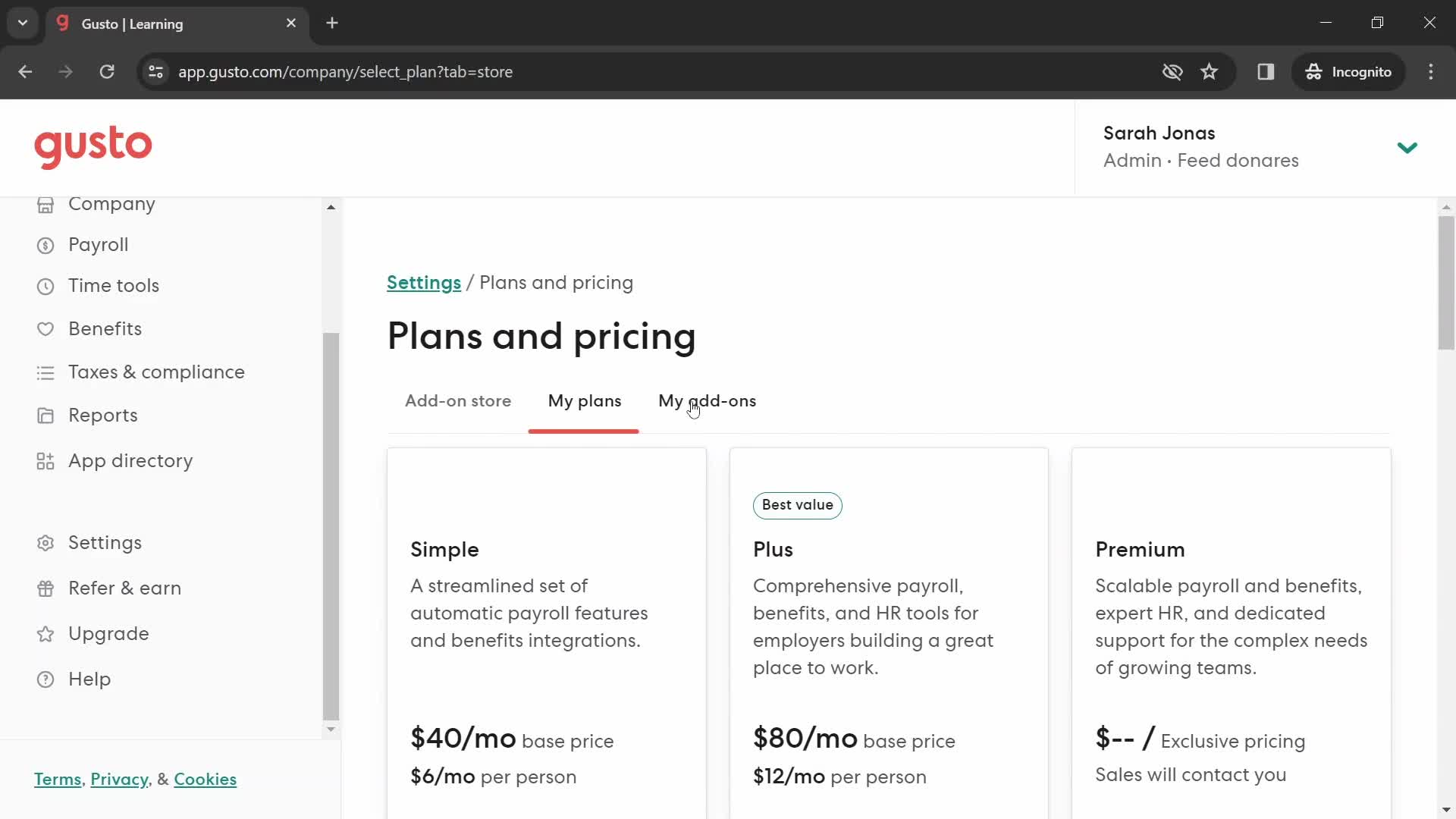Click the Settings navigation link

coord(104,541)
